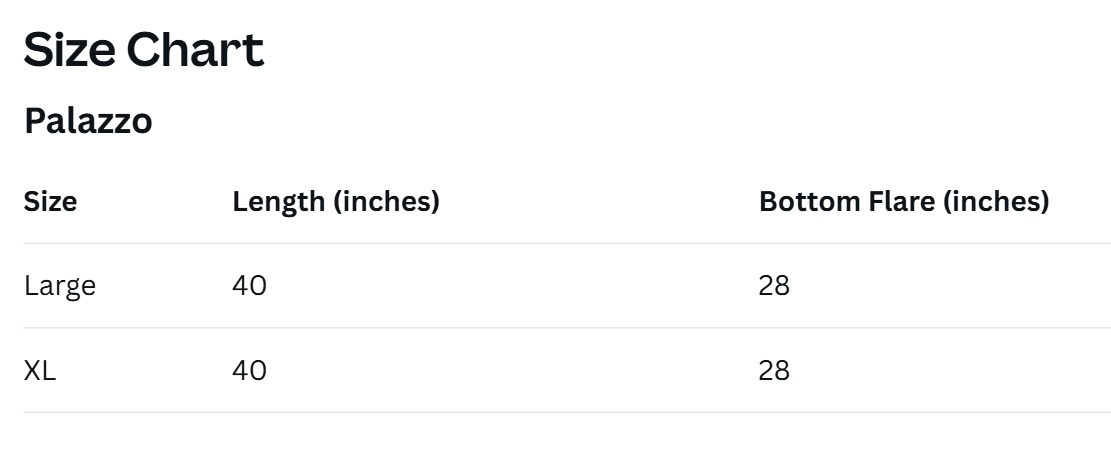This screenshot has width=1111, height=457.
Task: Click the Large row length value 40
Action: [x=249, y=286]
